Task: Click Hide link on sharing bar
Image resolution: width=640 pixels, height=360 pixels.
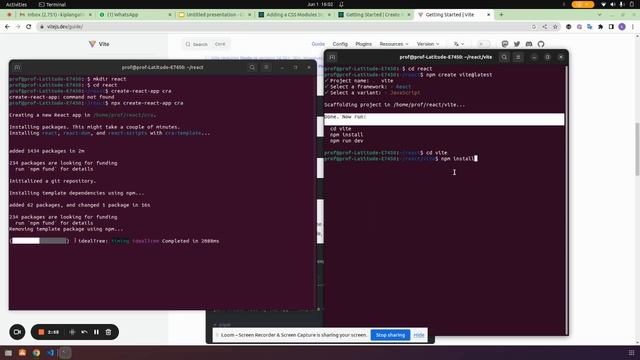Action: (419, 335)
